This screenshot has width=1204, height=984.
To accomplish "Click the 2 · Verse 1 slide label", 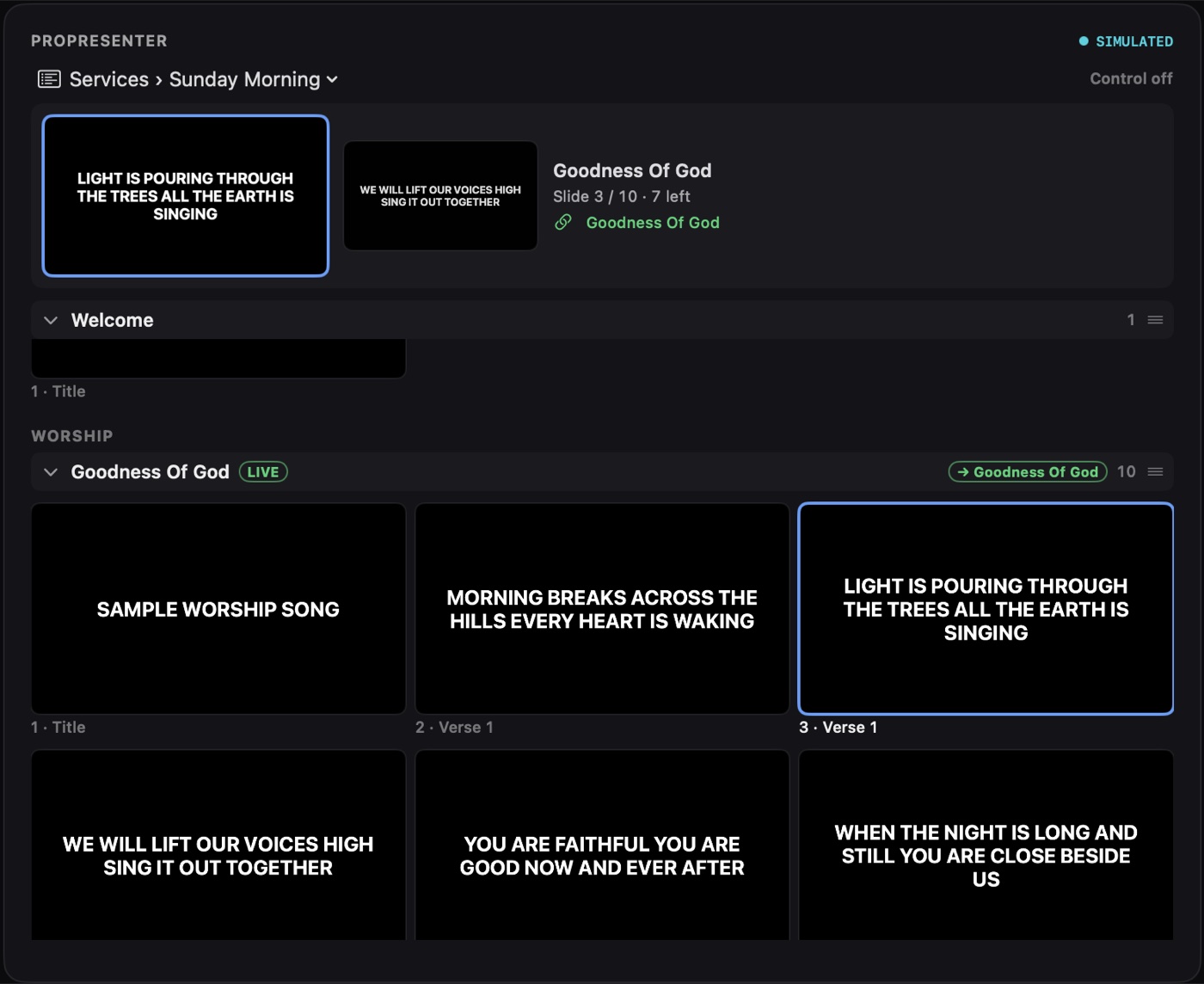I will tap(455, 728).
